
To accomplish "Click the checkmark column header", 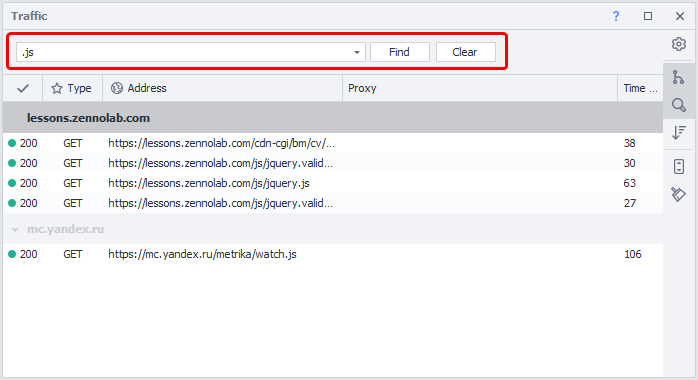I will coord(23,88).
